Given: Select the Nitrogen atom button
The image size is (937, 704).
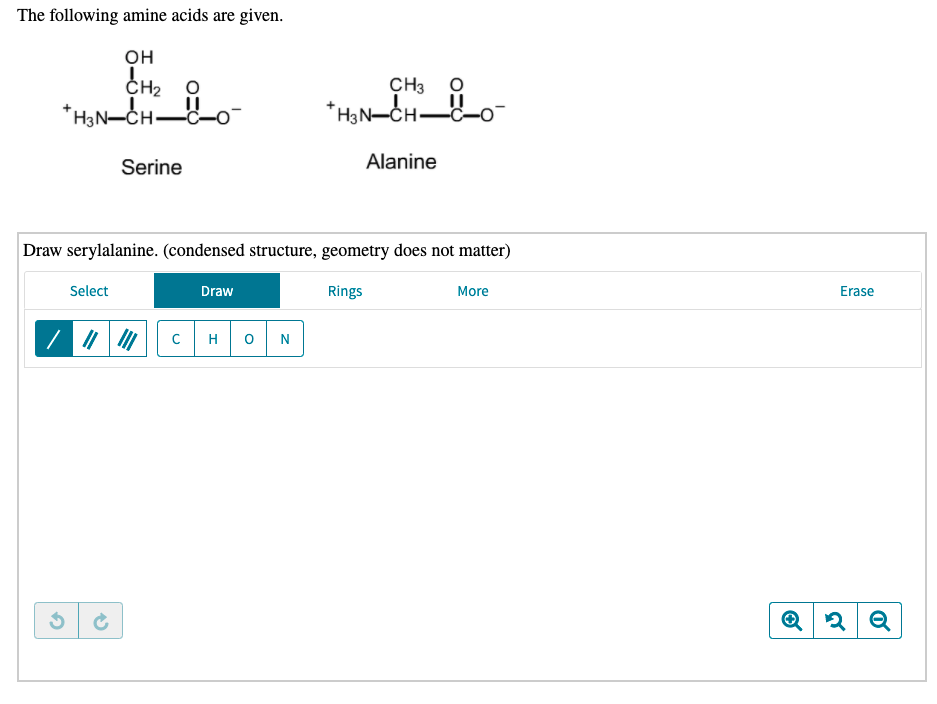Looking at the screenshot, I should point(284,338).
